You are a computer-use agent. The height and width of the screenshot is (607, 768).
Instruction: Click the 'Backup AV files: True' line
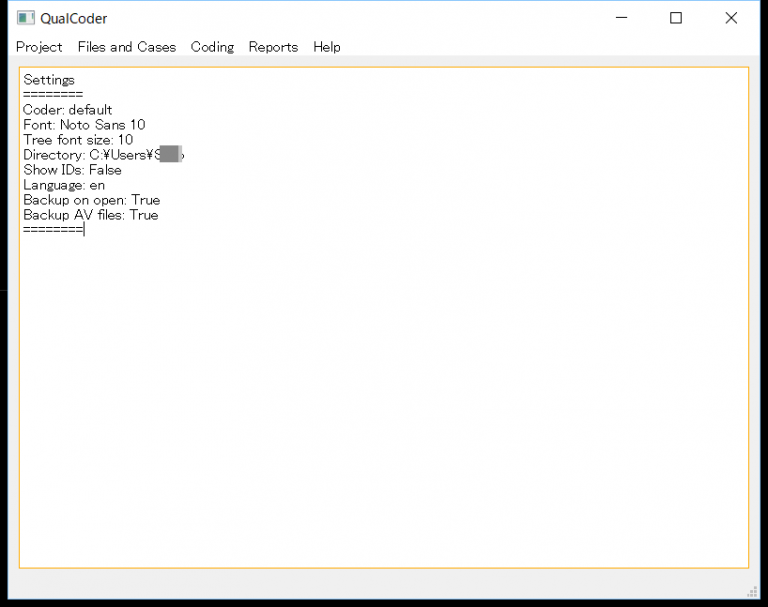click(90, 215)
